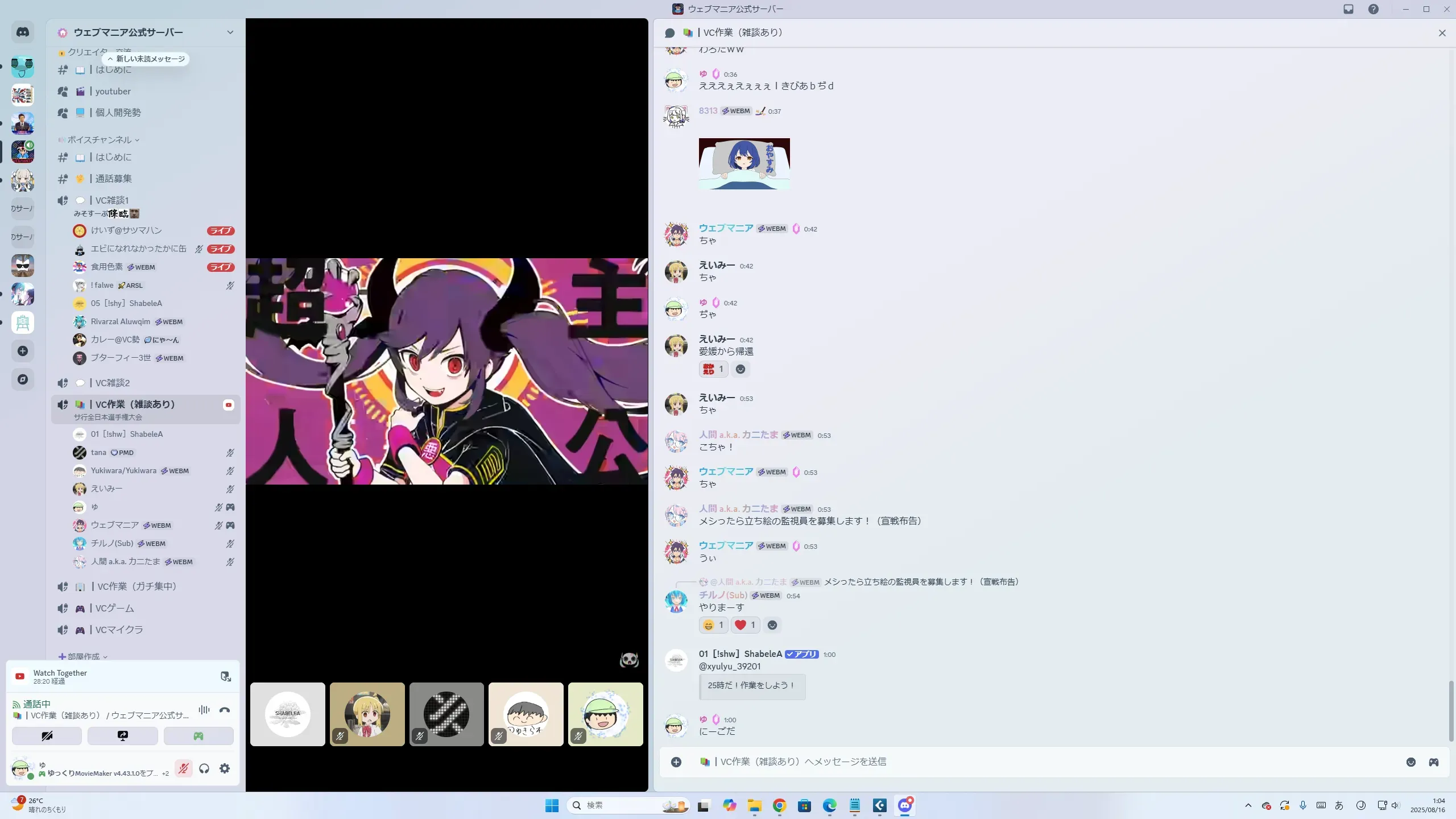Screen dimensions: 1456x819
Task: Open the VC雑談2 voice channel
Action: (x=113, y=383)
